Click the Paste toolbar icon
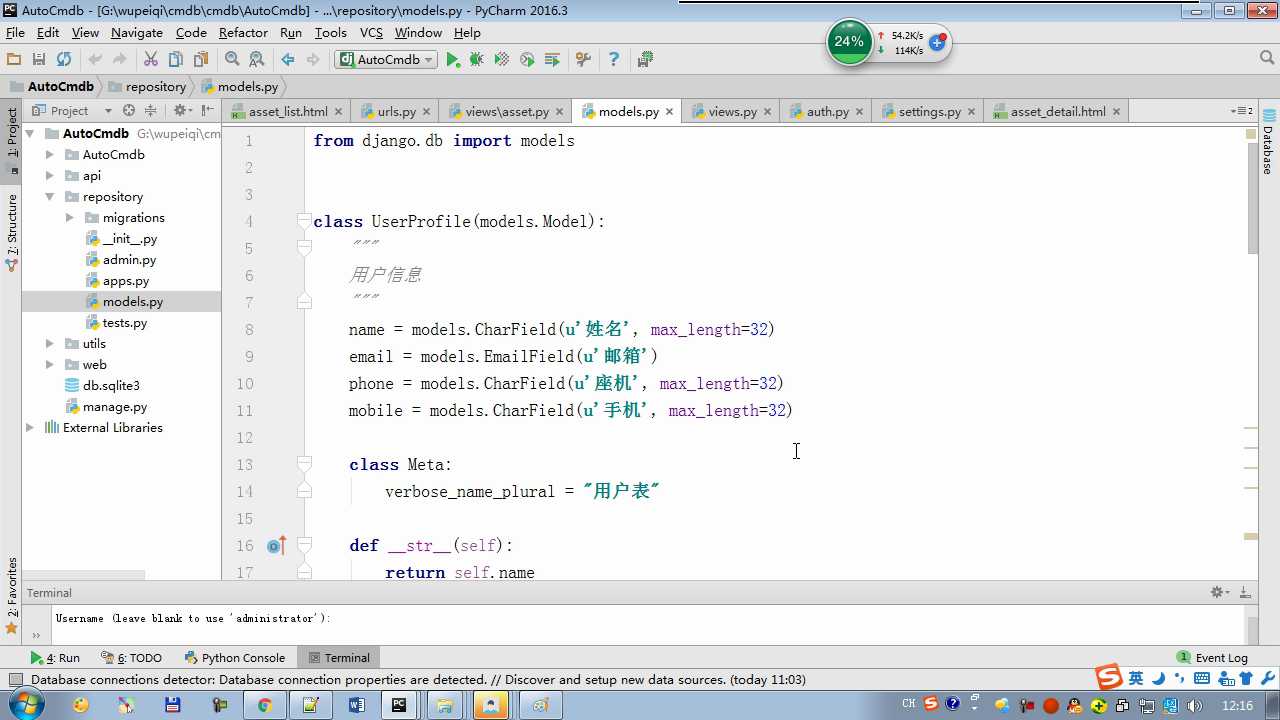Viewport: 1280px width, 720px height. 201,60
